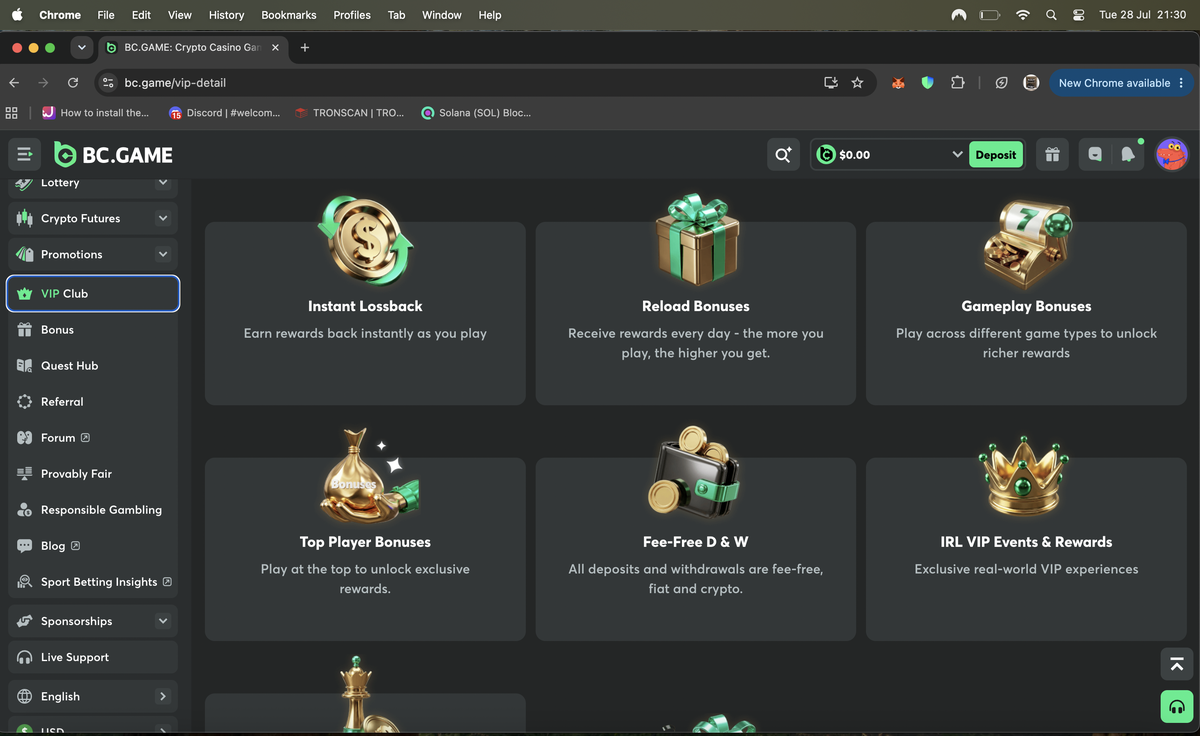Open the Solana (SOL) Bloc... bookmark

(x=476, y=113)
